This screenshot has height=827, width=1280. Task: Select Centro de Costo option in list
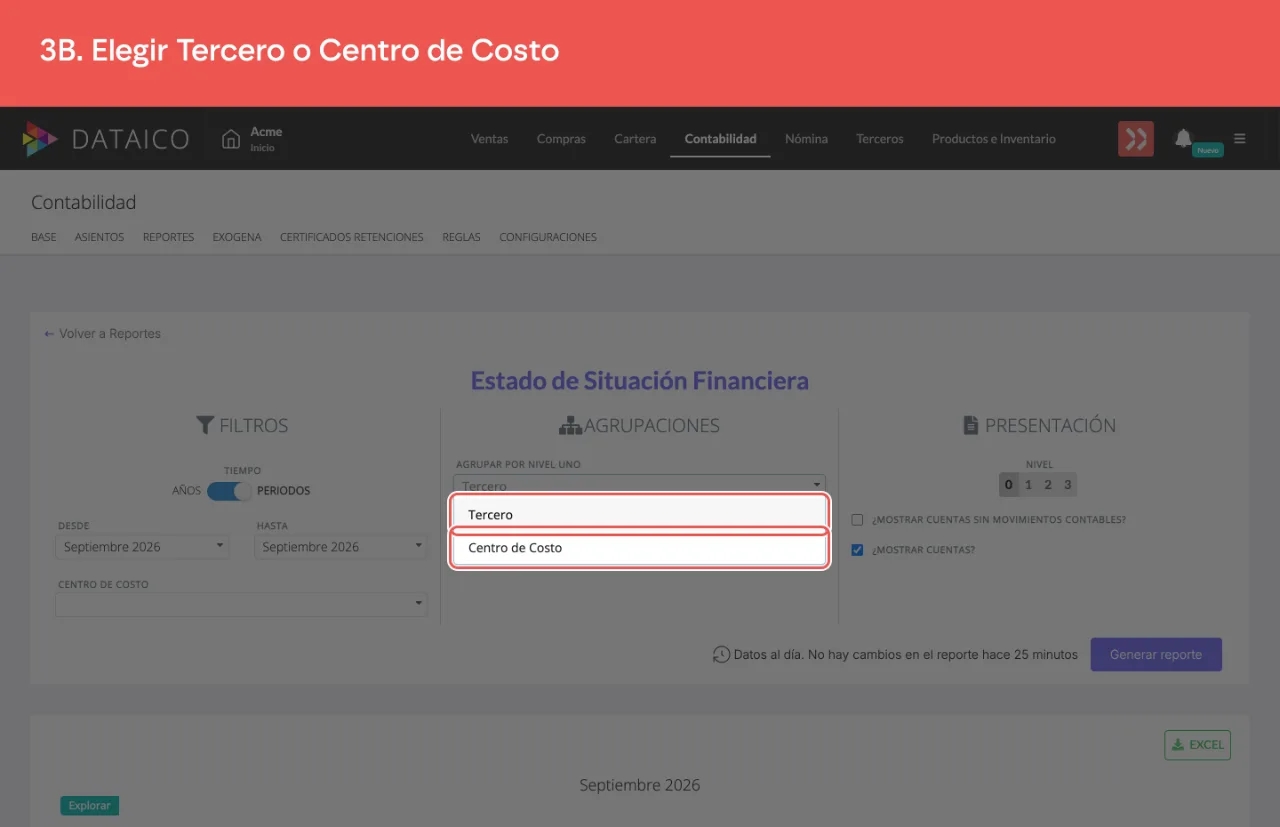click(x=639, y=548)
